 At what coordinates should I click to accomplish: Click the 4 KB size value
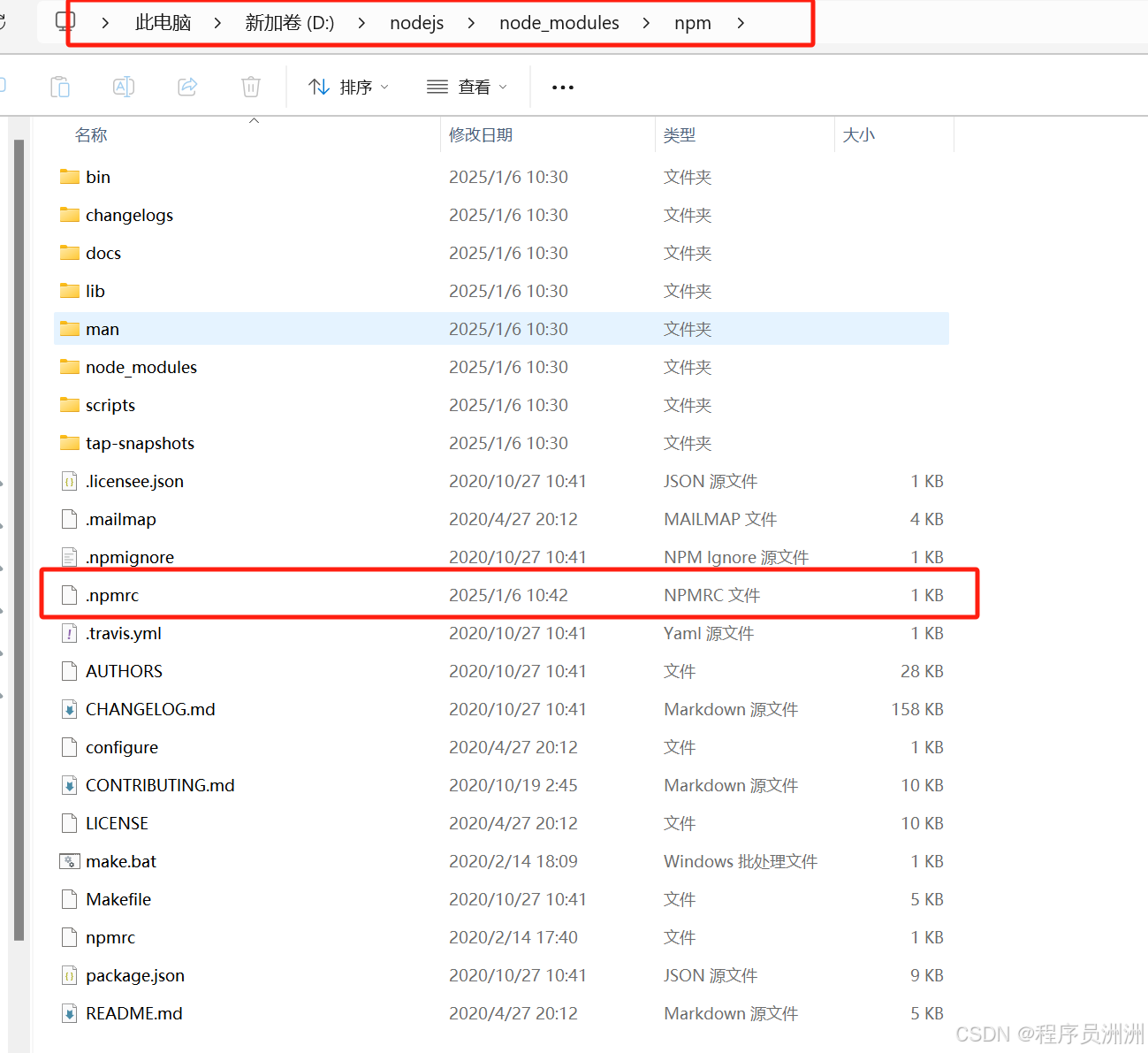pyautogui.click(x=927, y=519)
